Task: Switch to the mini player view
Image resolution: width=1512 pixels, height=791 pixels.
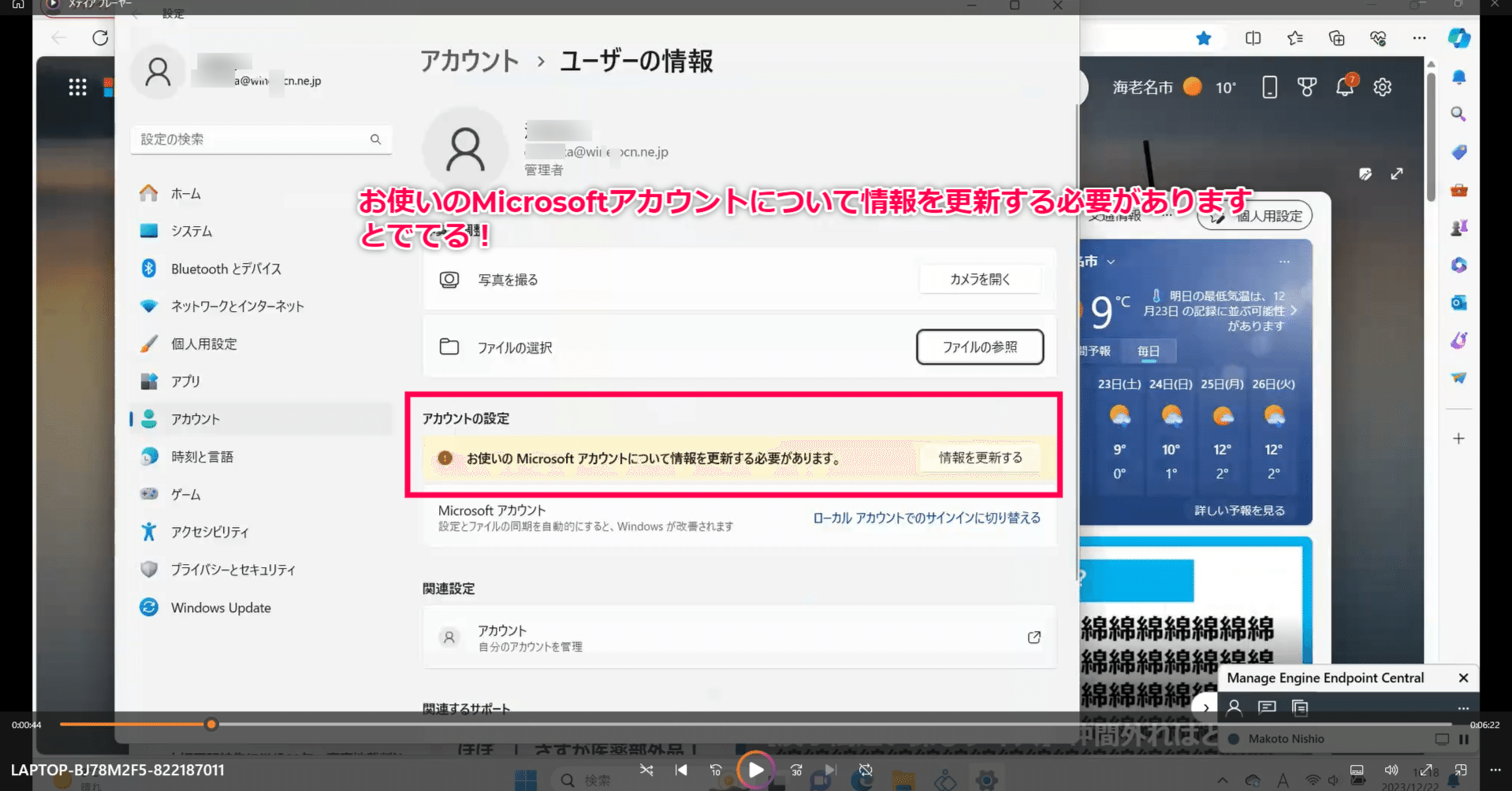Action: (1461, 770)
